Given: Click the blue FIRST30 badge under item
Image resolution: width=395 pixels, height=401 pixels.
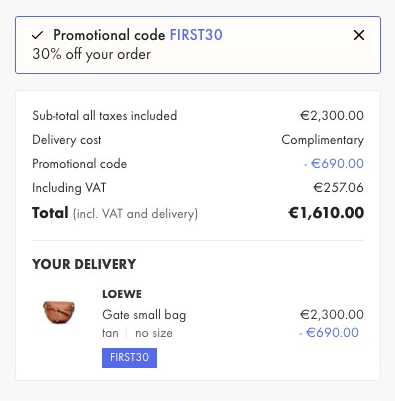Looking at the screenshot, I should (129, 358).
